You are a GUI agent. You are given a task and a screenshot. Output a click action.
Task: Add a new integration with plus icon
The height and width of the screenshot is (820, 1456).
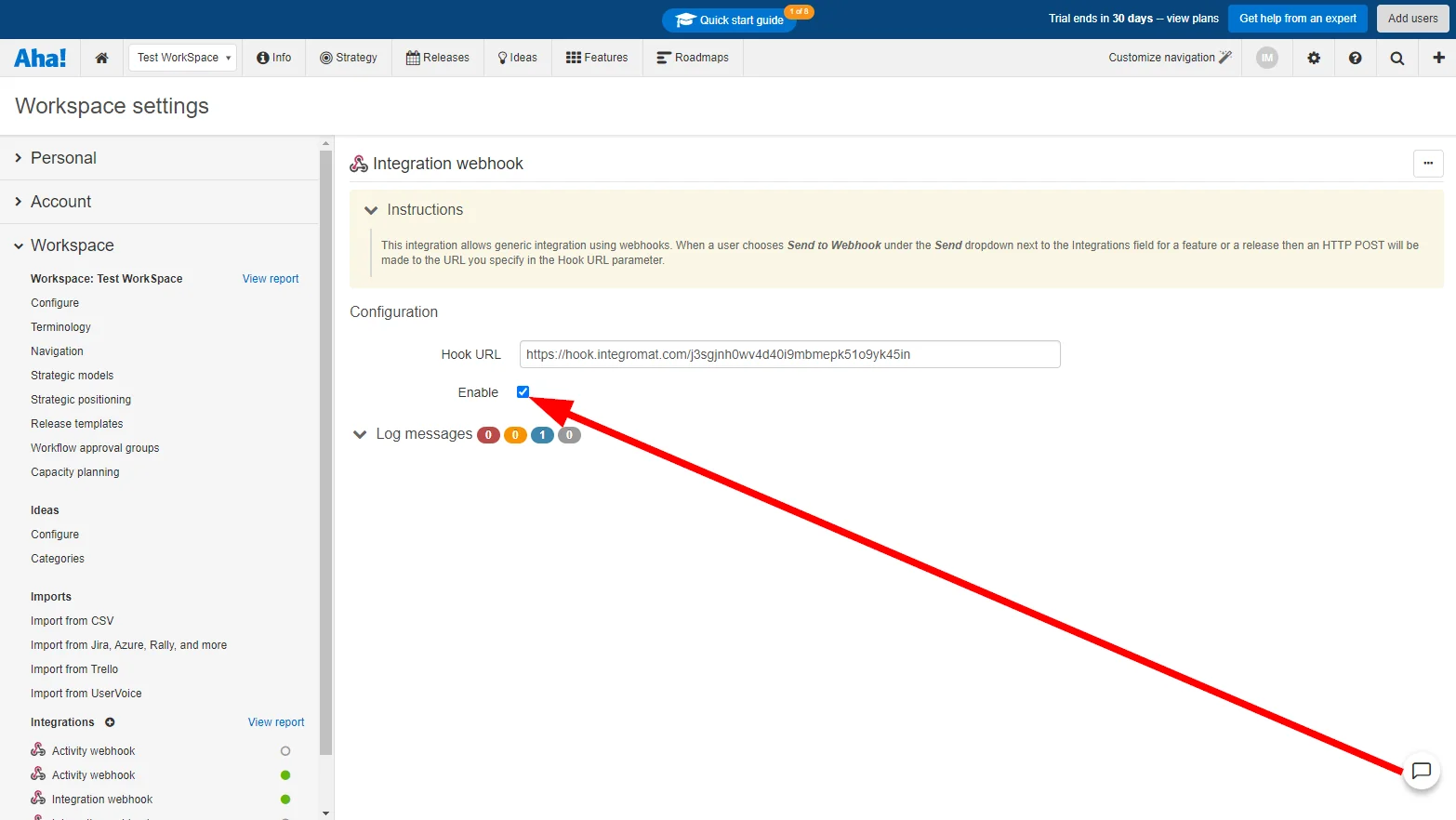(x=110, y=722)
